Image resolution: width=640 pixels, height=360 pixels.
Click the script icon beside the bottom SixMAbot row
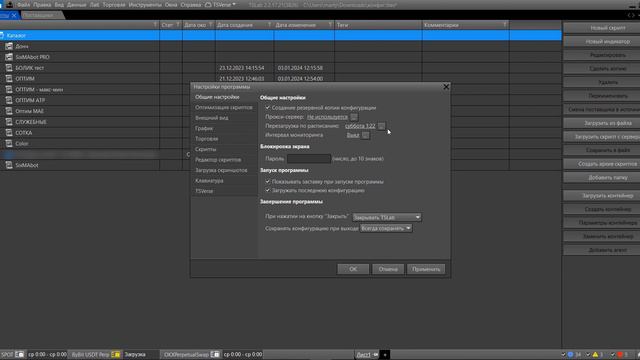[9, 165]
